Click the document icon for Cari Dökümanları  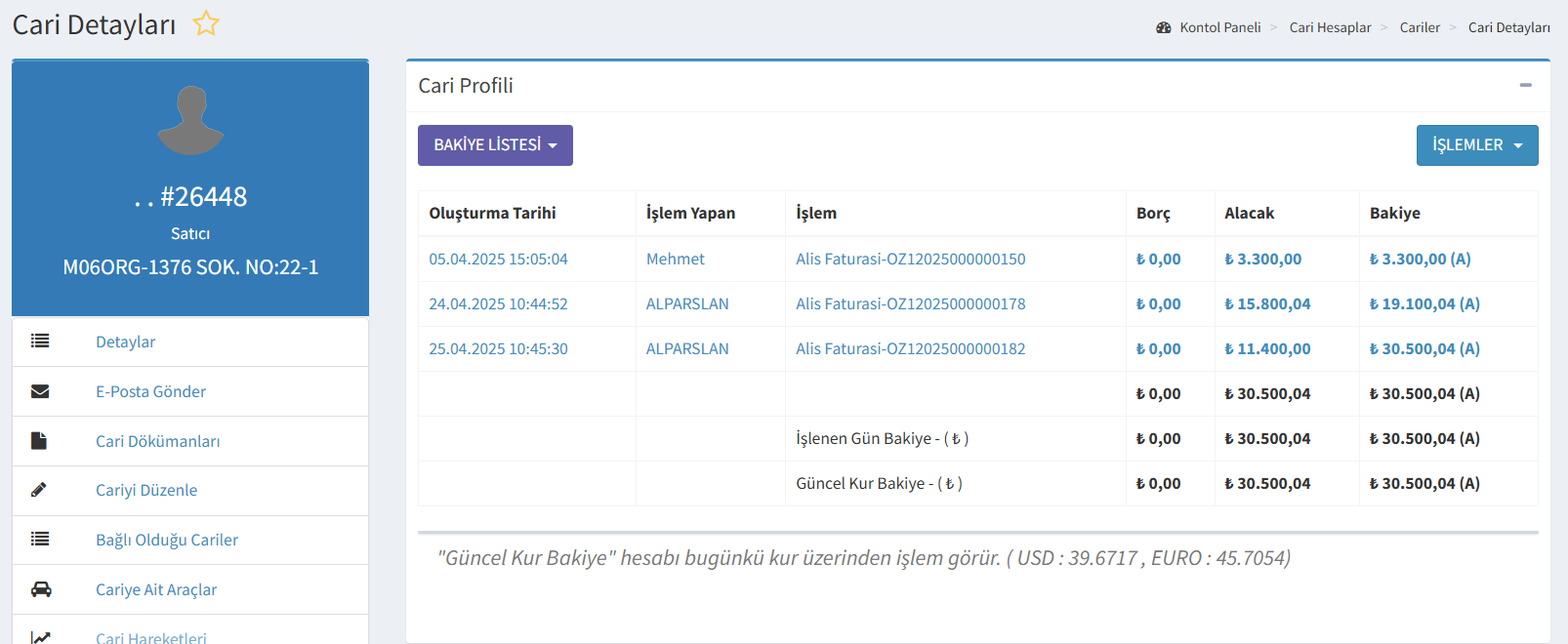pyautogui.click(x=39, y=441)
